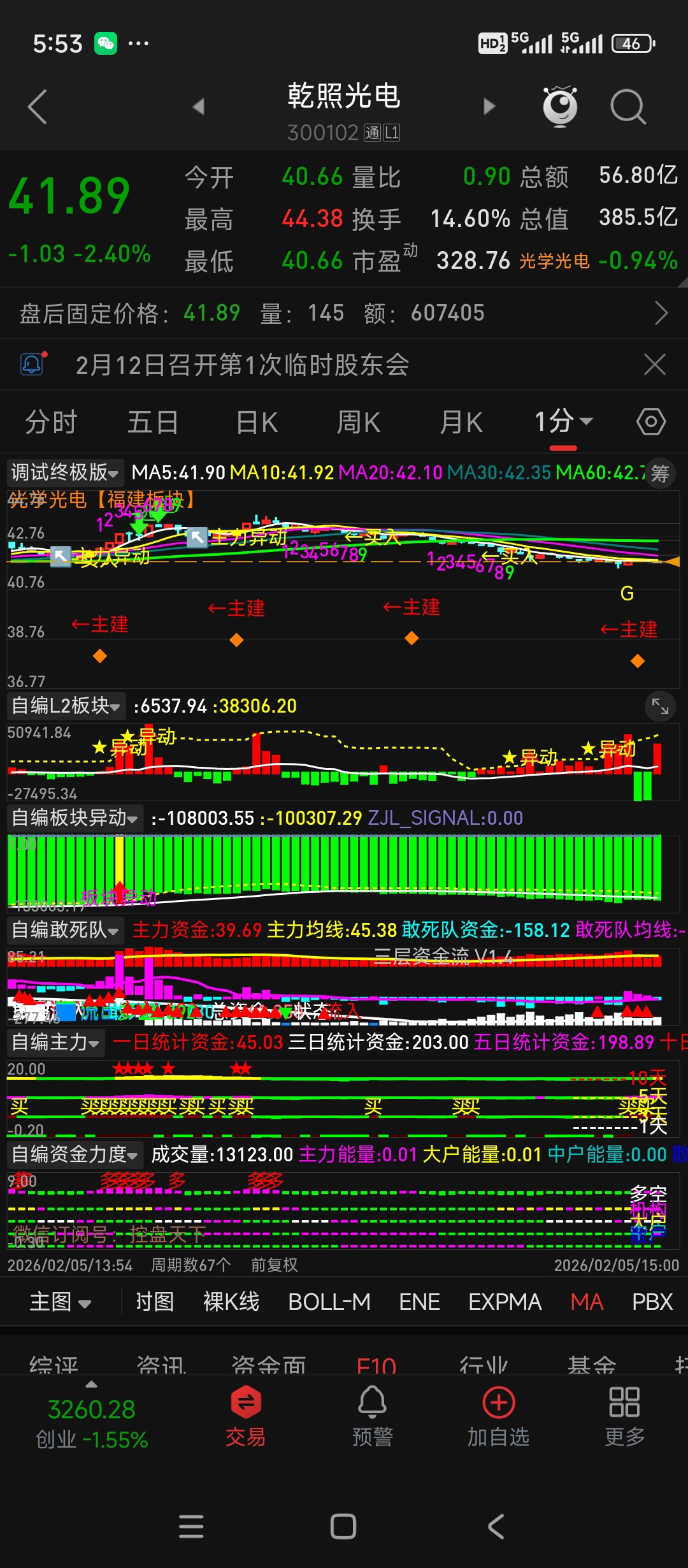The width and height of the screenshot is (688, 1568).
Task: Tap Android home button
Action: 343,1527
